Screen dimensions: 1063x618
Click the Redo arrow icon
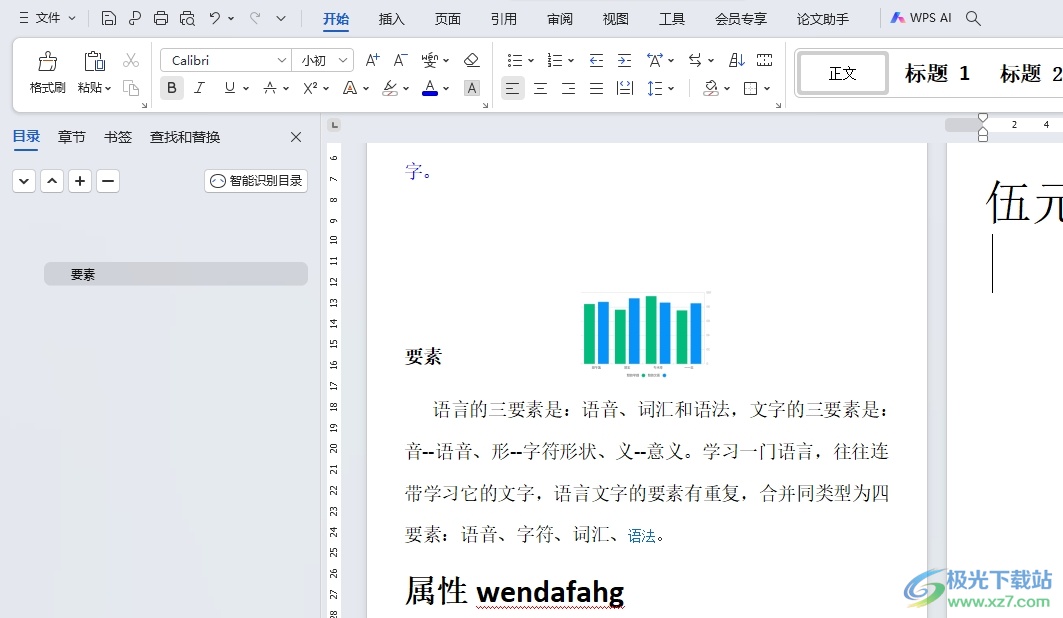[x=255, y=18]
